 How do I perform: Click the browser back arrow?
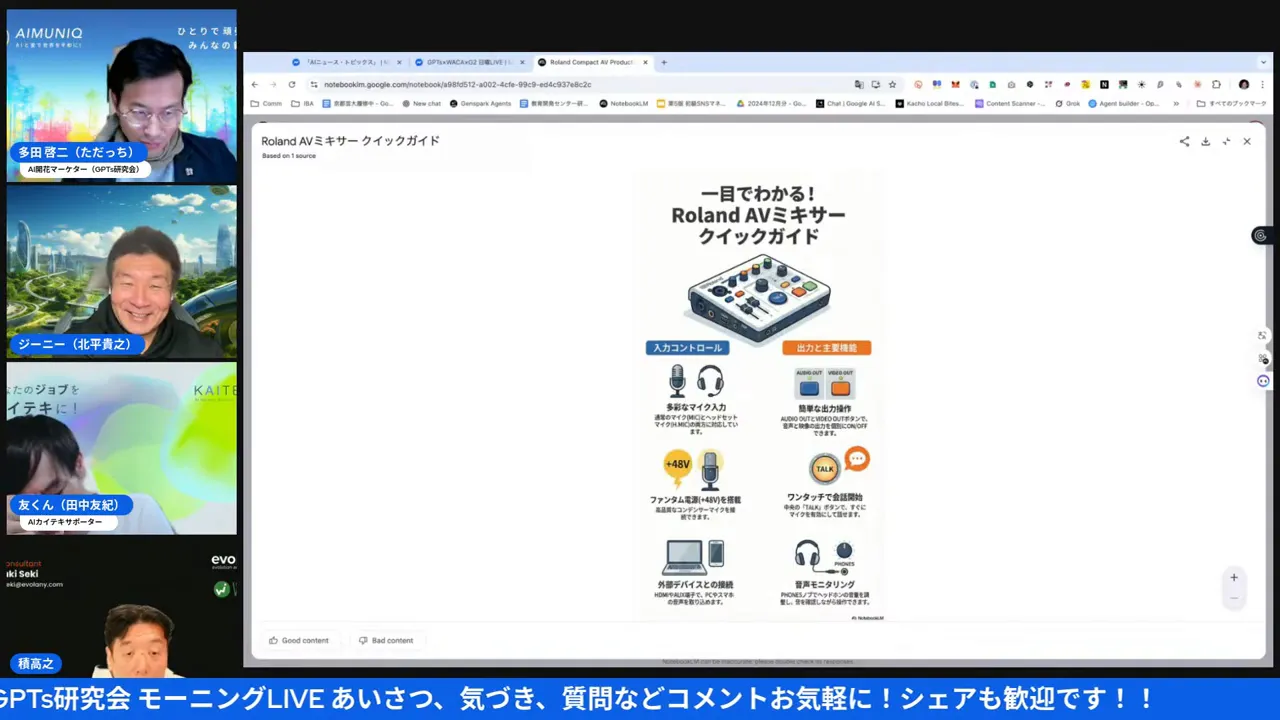[255, 84]
